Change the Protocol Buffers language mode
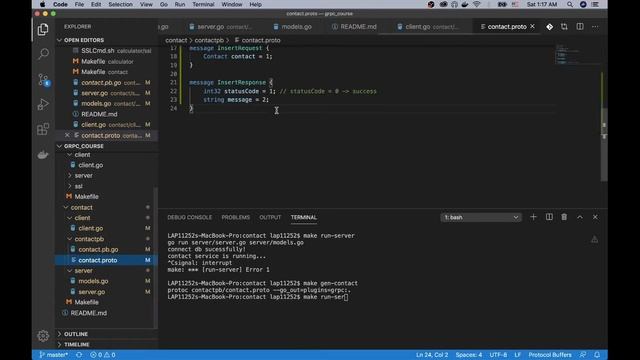 (x=550, y=355)
